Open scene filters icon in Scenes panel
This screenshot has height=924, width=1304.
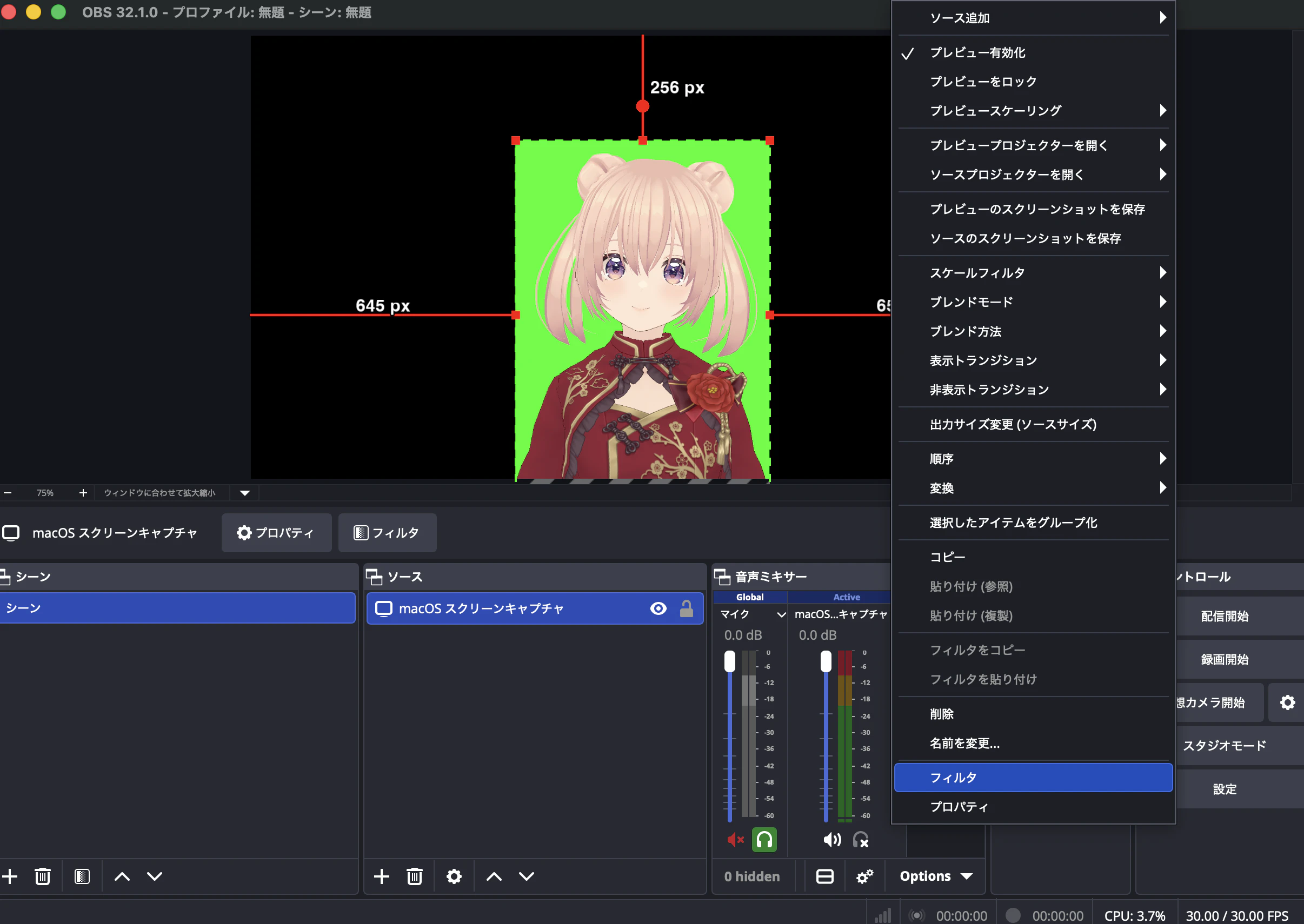tap(82, 876)
